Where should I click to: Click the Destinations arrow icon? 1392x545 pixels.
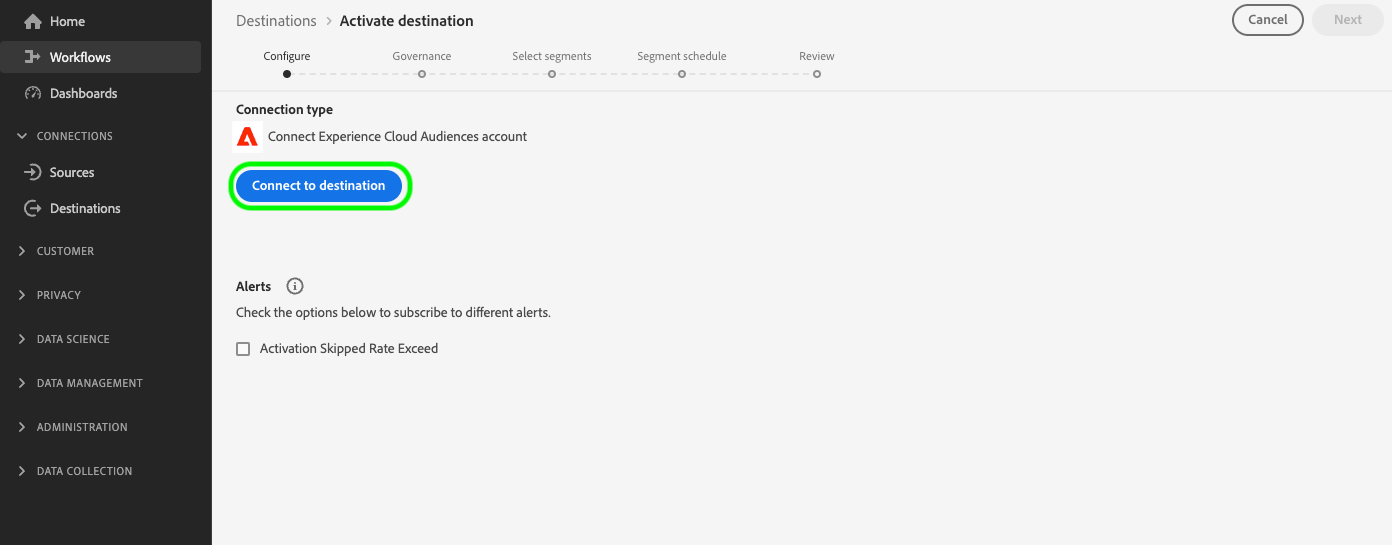click(x=32, y=208)
